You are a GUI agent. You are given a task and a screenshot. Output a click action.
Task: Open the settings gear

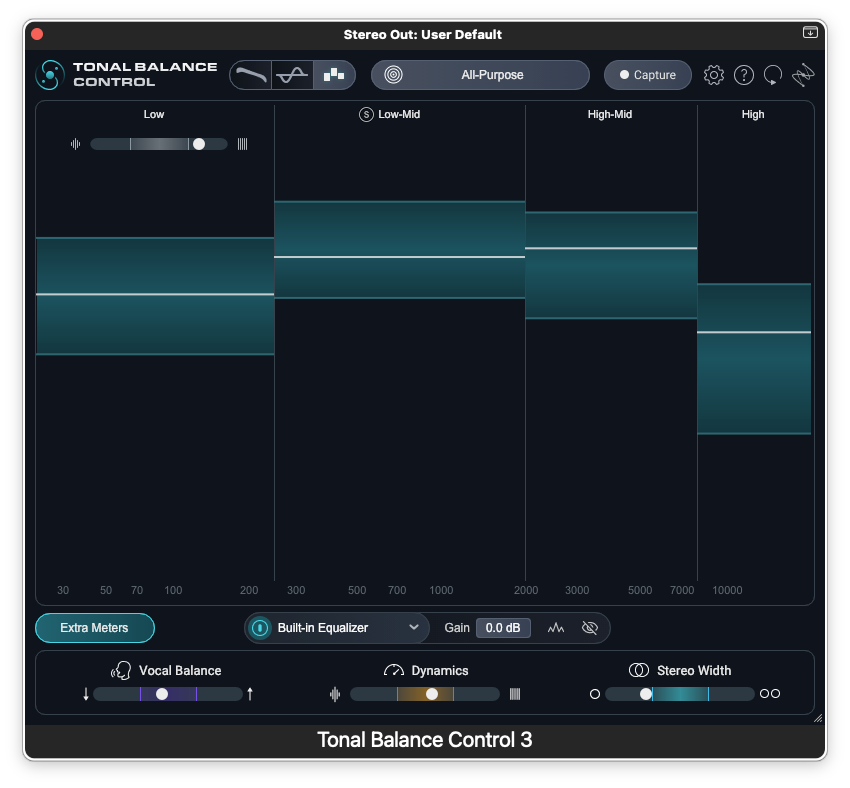[x=713, y=75]
